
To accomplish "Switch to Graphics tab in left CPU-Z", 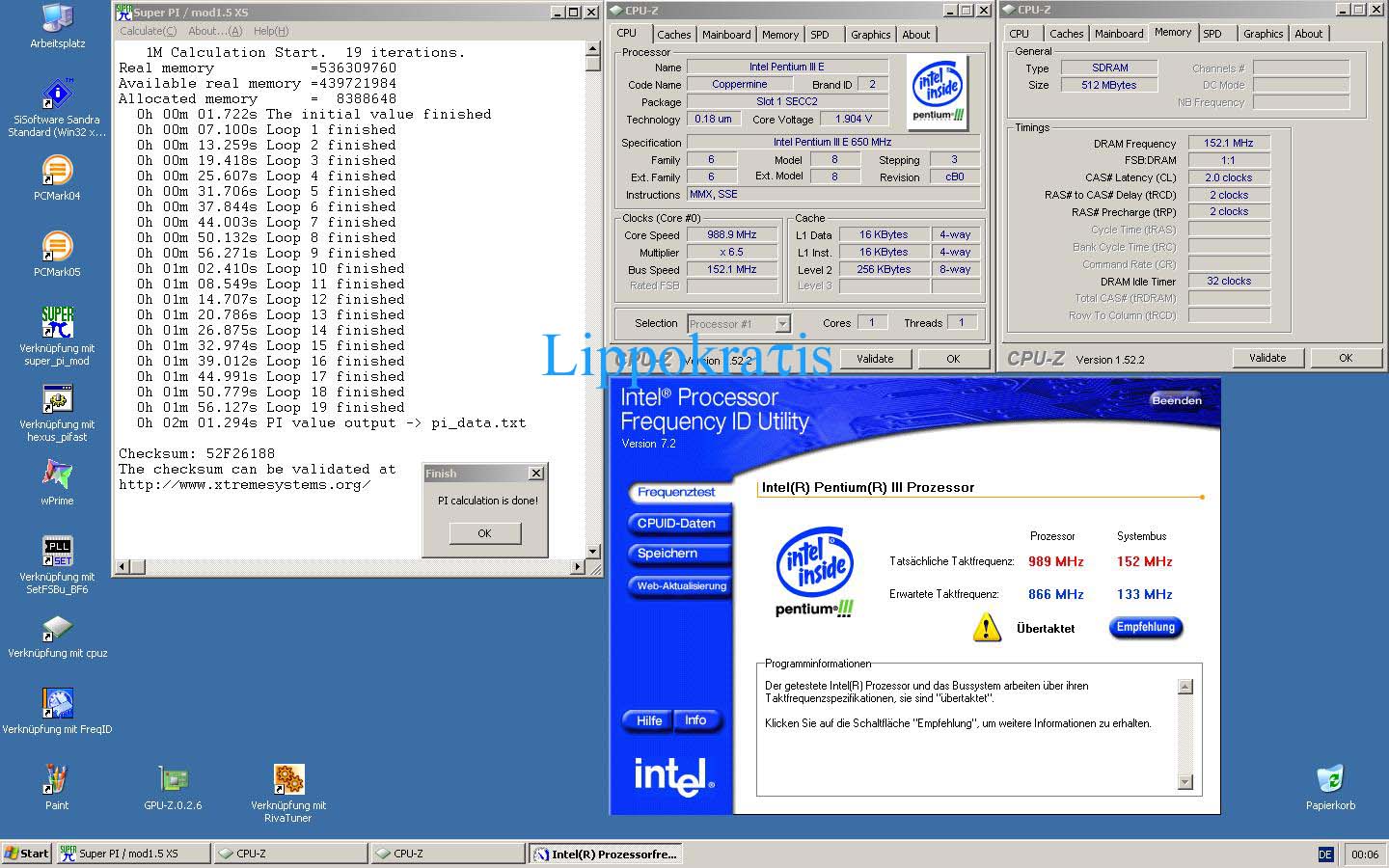I will [x=870, y=34].
